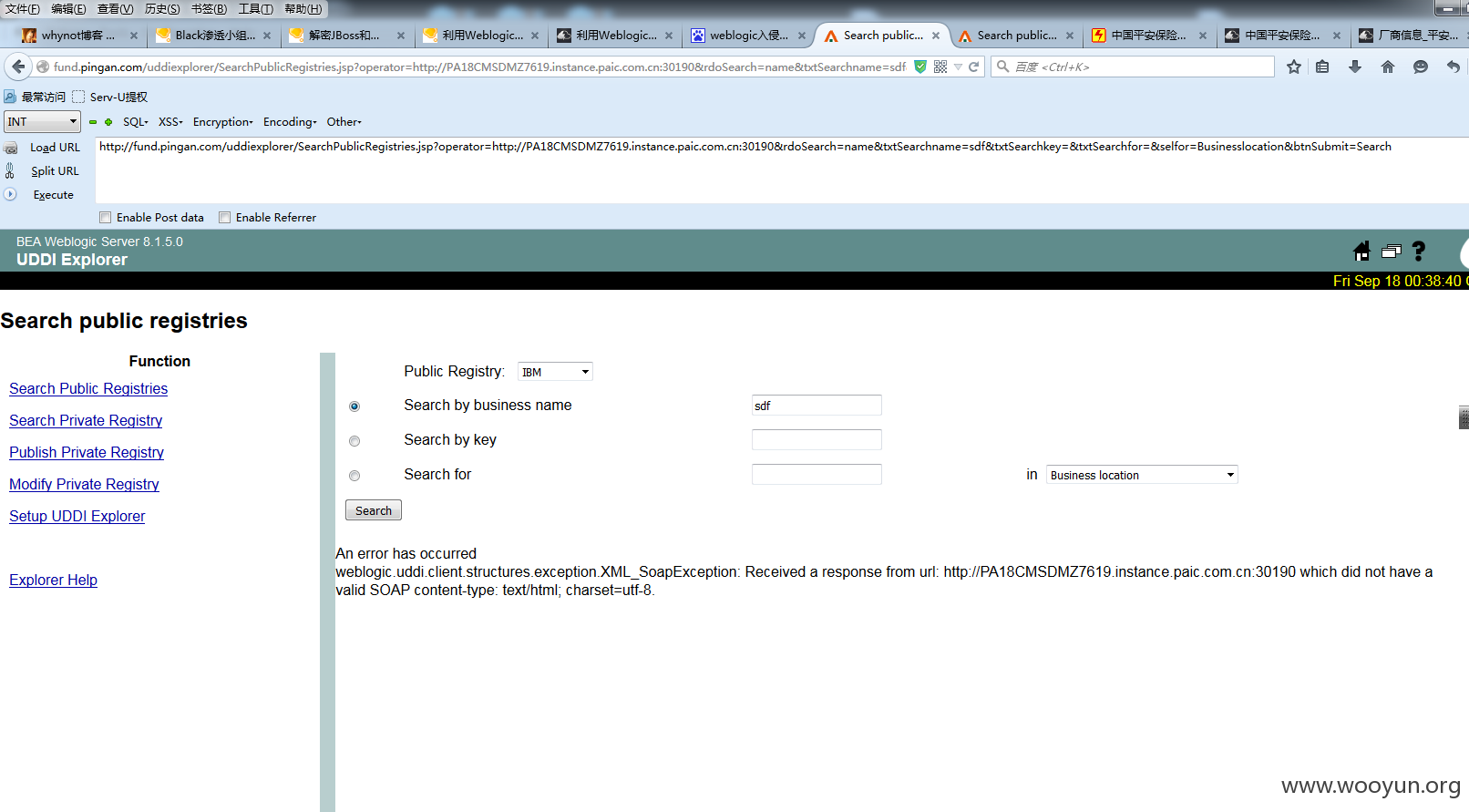Switch to 厂商信息_平安 tab
Viewport: 1469px width, 812px height.
1411,36
